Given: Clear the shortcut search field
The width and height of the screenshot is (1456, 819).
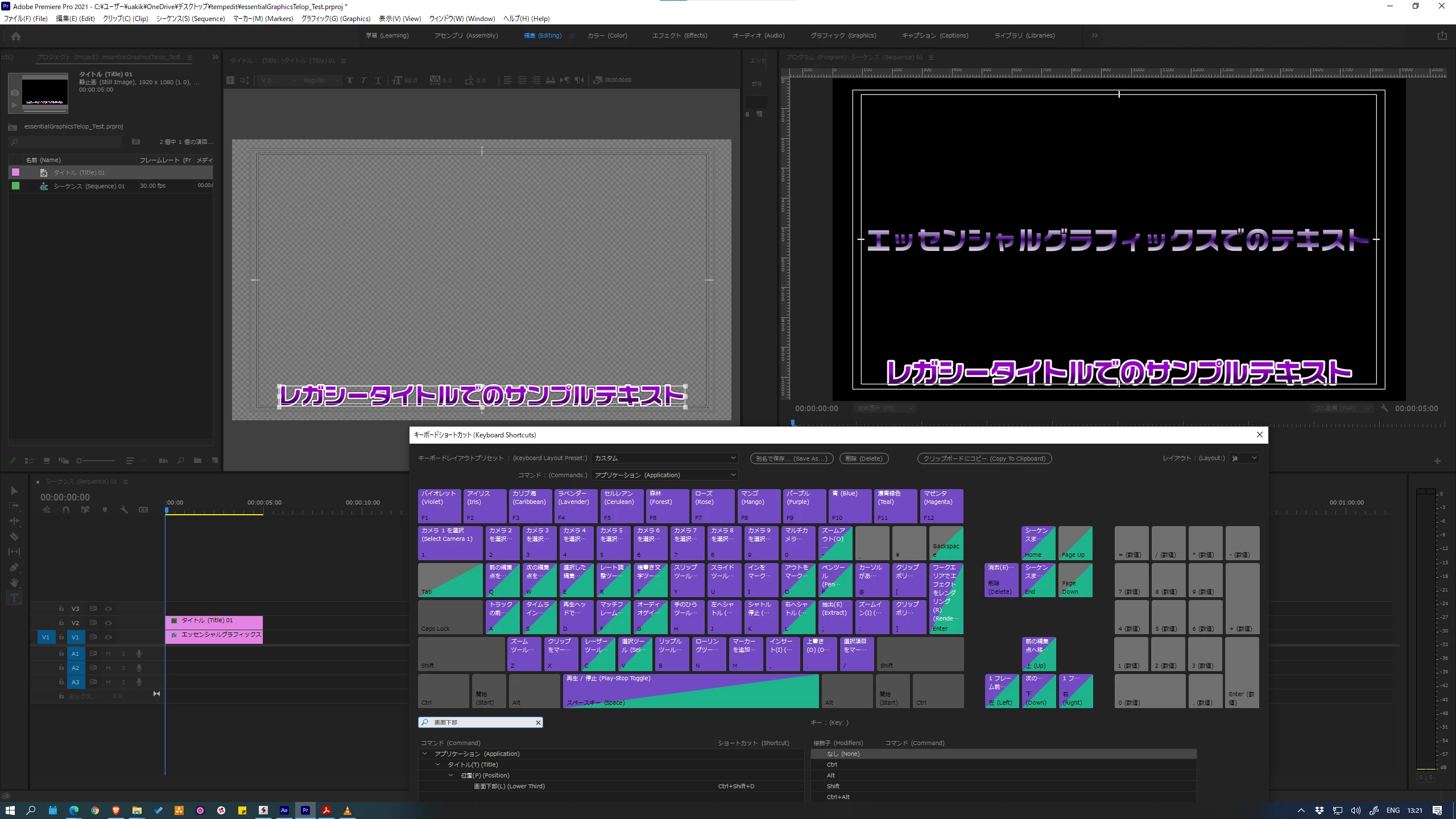Looking at the screenshot, I should (537, 722).
